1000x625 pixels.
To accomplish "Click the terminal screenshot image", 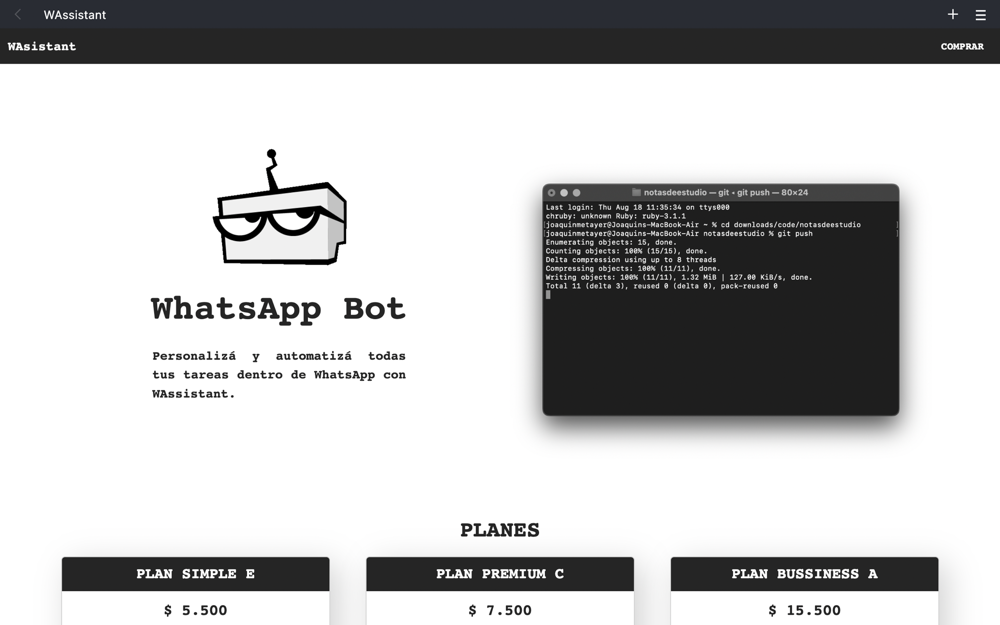I will coord(721,300).
